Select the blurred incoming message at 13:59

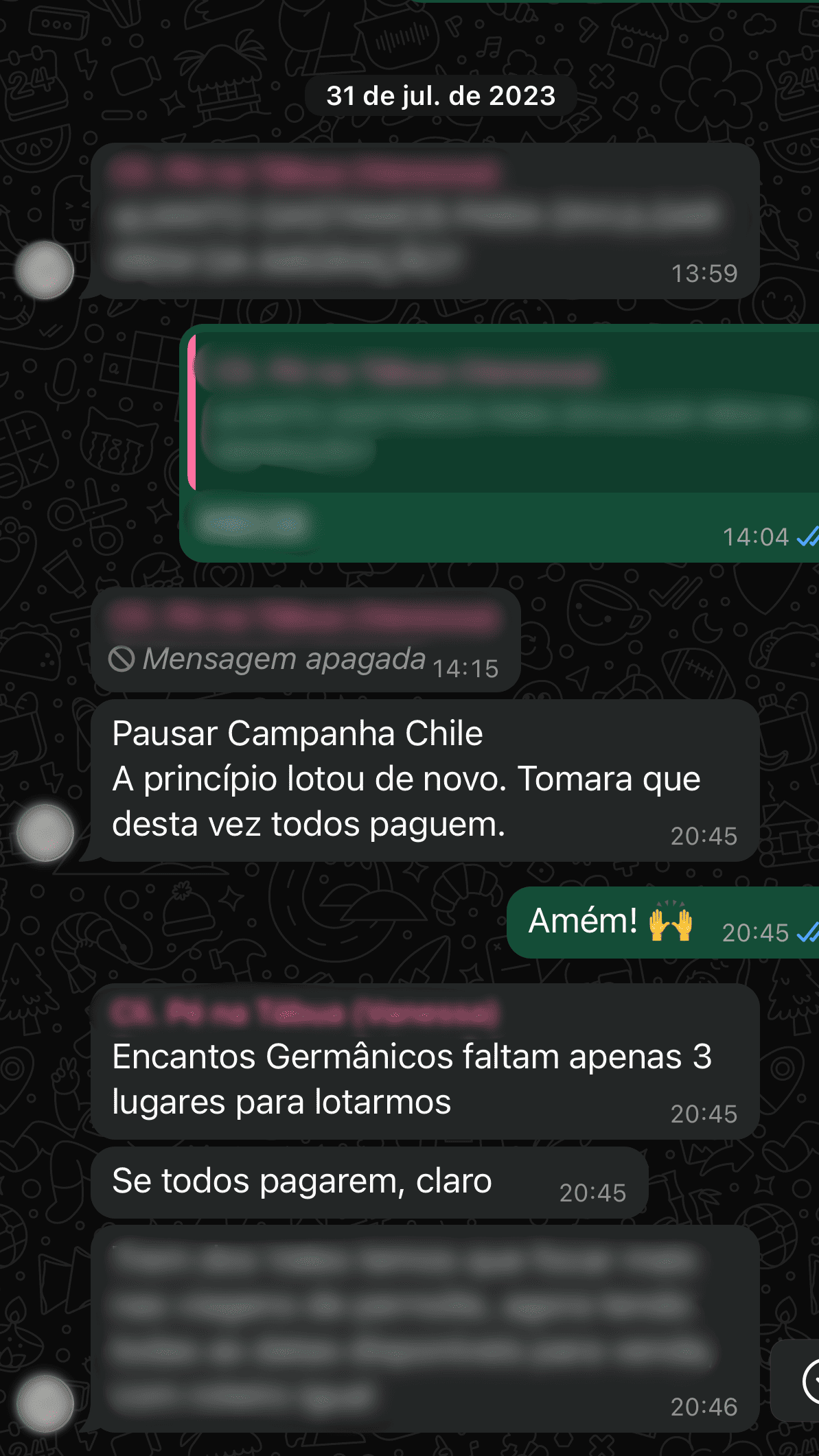(x=425, y=221)
